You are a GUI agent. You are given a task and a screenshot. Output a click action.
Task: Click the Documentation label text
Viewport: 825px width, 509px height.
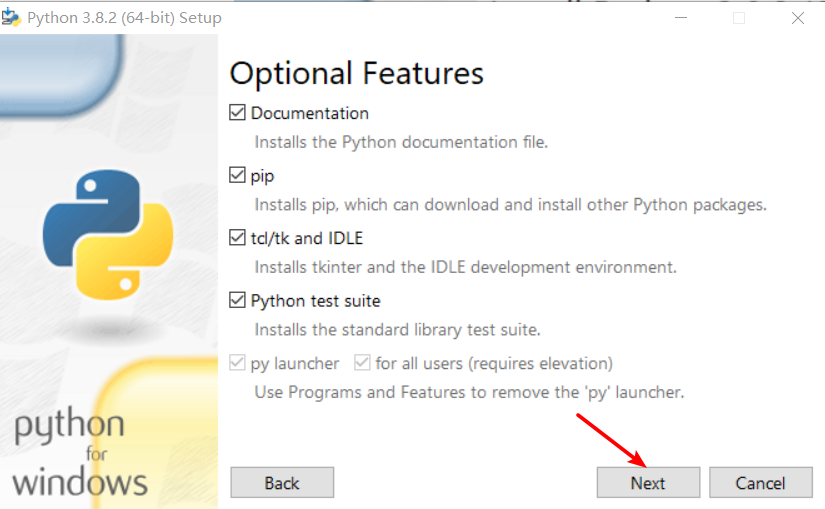[x=309, y=113]
